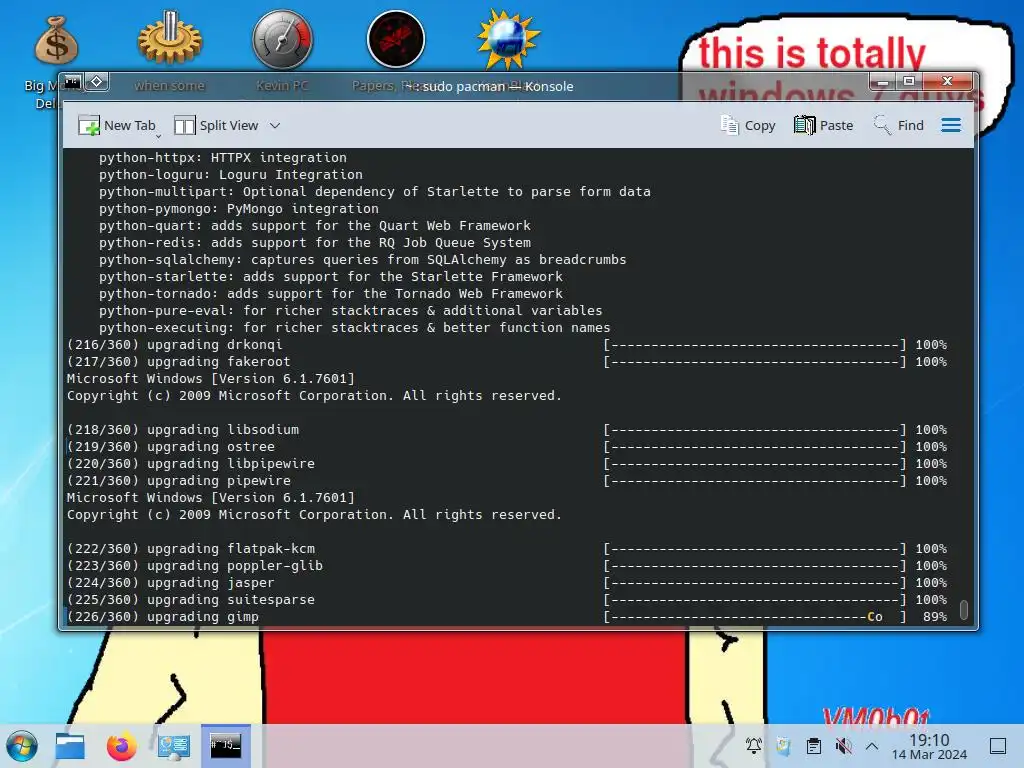The width and height of the screenshot is (1024, 768).
Task: Click the show desktop button
Action: 998,746
